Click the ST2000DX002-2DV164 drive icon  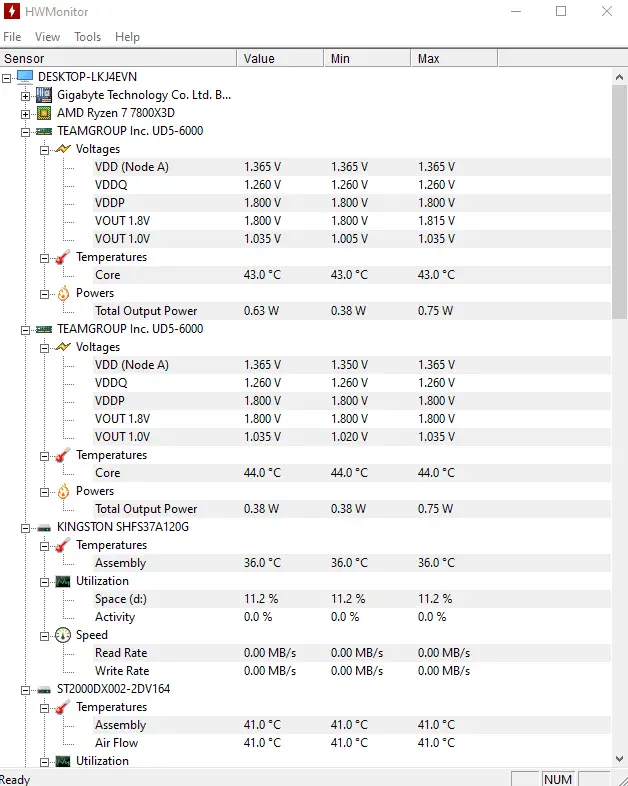point(44,690)
